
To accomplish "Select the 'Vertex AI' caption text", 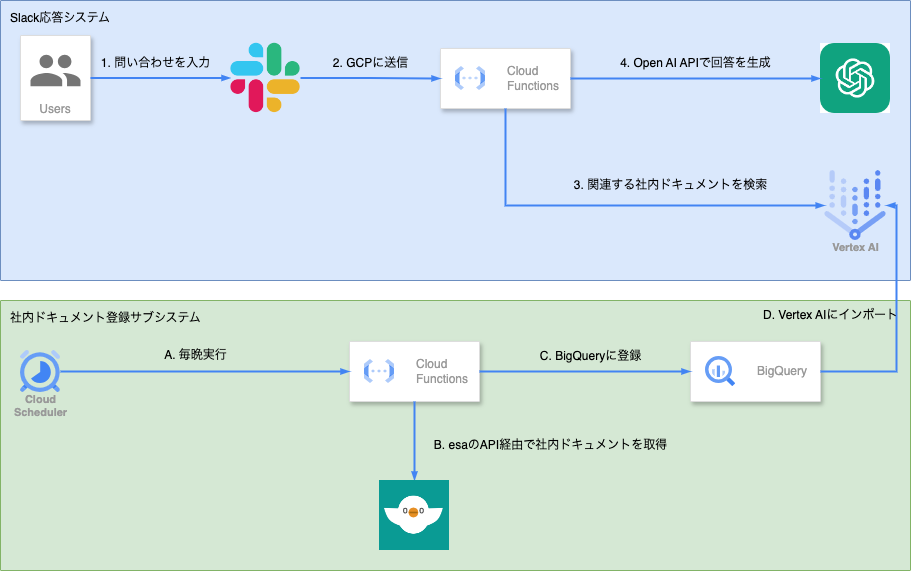I will point(855,247).
